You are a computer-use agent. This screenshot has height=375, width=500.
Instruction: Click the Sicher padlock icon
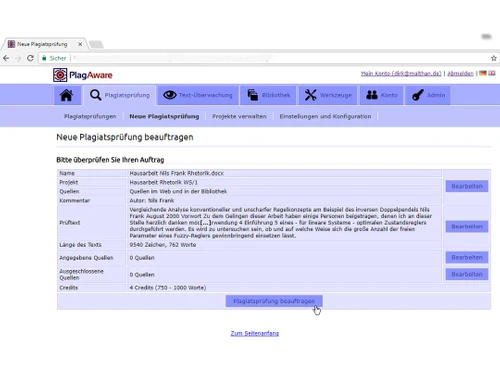point(44,58)
